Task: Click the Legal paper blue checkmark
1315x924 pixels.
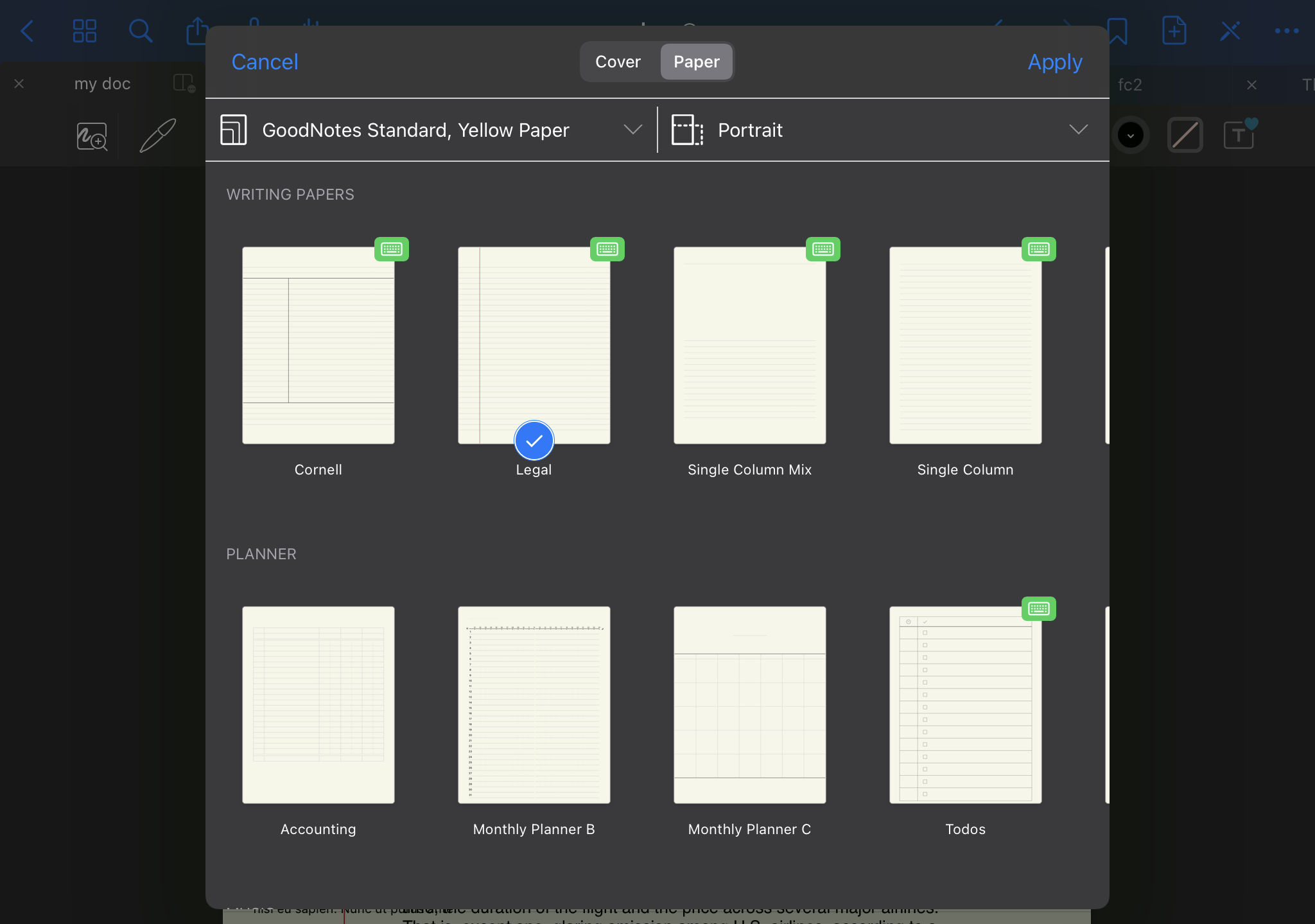Action: (x=534, y=440)
